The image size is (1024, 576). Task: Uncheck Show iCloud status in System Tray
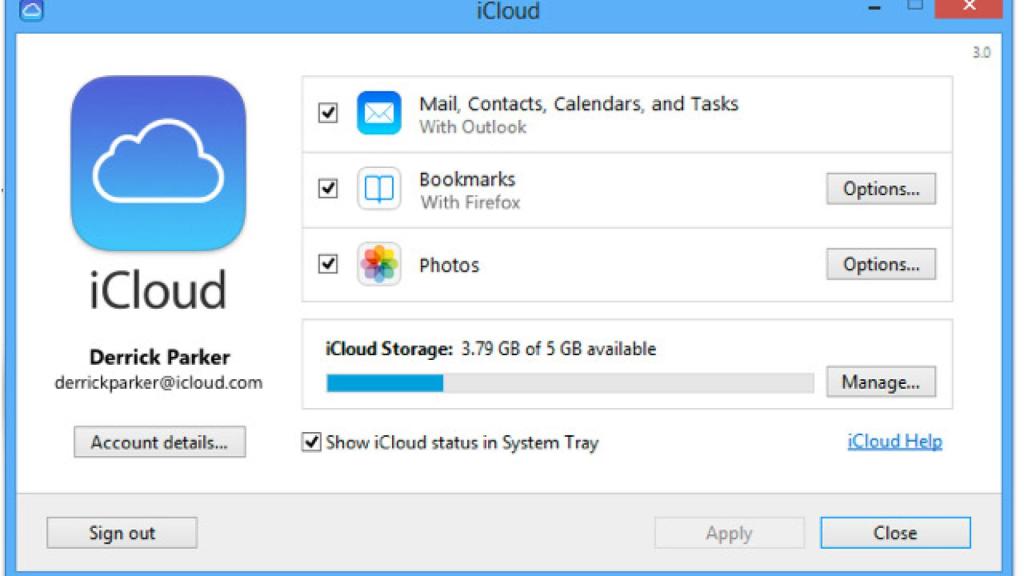(310, 442)
